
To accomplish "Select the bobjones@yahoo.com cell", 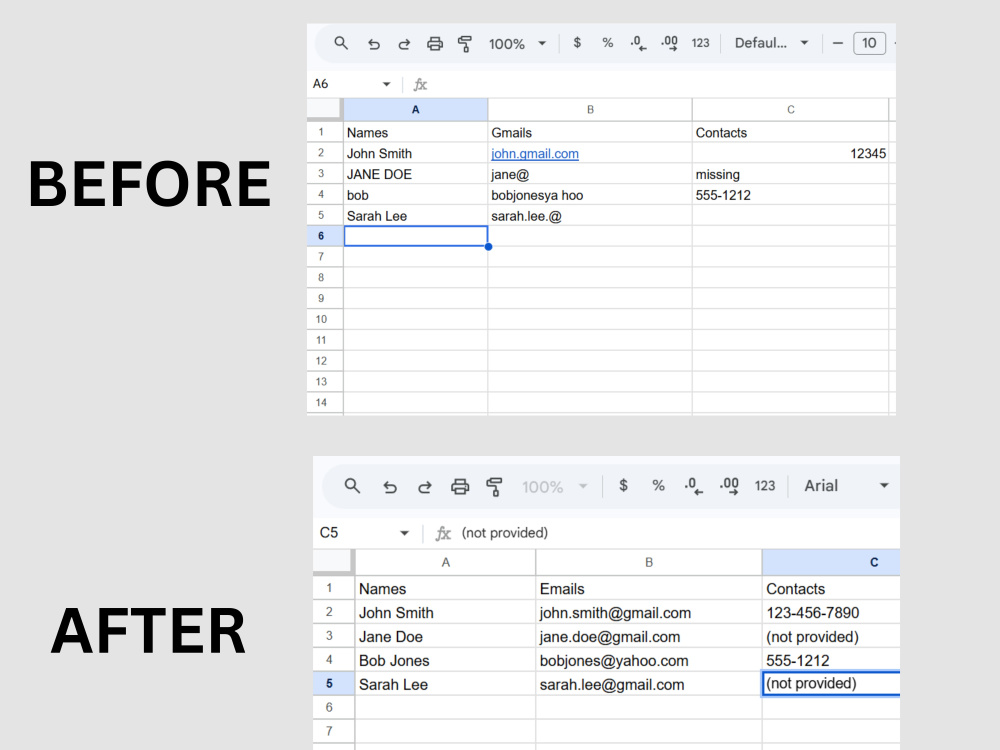I will click(649, 660).
